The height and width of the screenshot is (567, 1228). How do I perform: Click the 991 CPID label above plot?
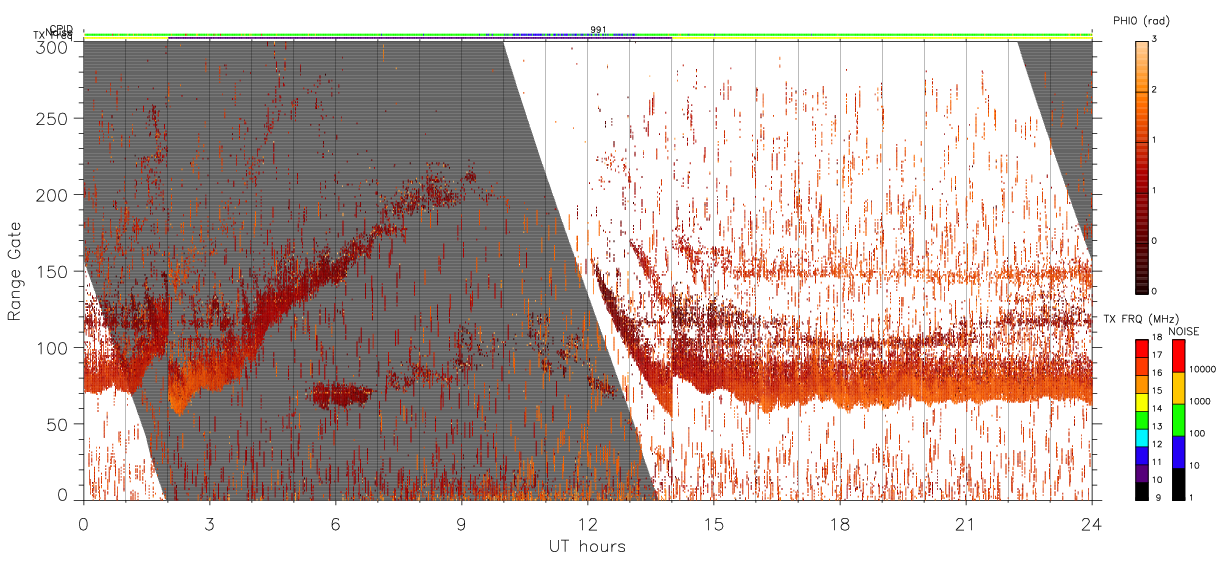pos(599,29)
